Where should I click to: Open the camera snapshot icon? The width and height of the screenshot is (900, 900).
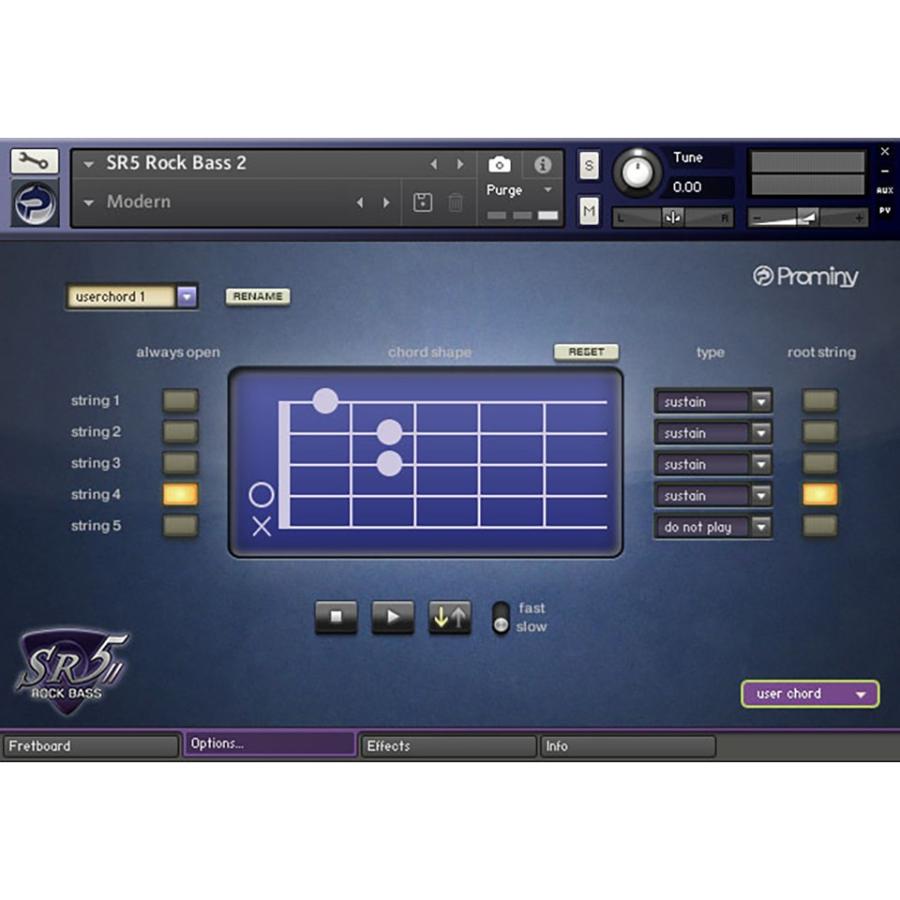499,163
